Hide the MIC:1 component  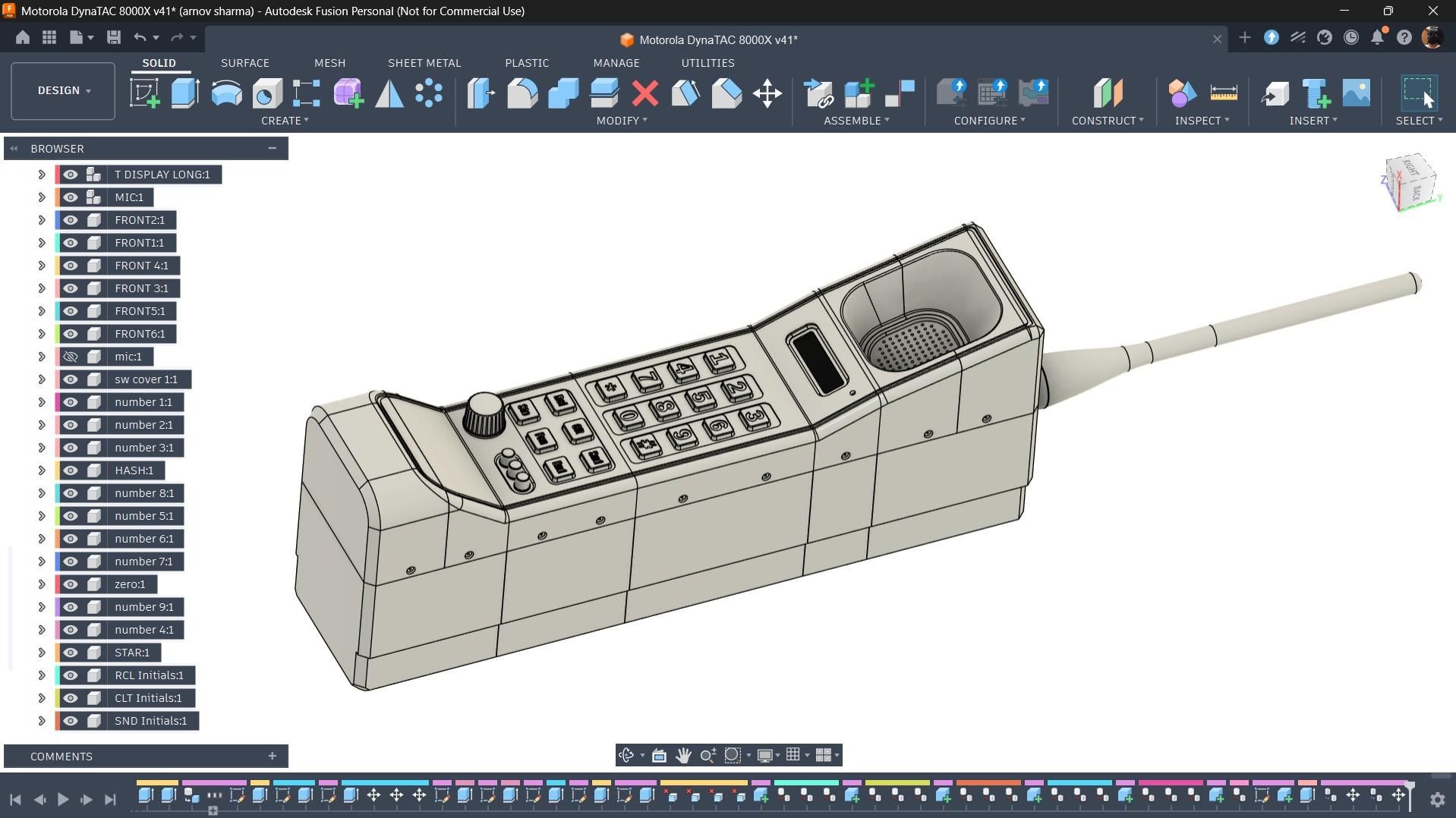click(x=71, y=197)
